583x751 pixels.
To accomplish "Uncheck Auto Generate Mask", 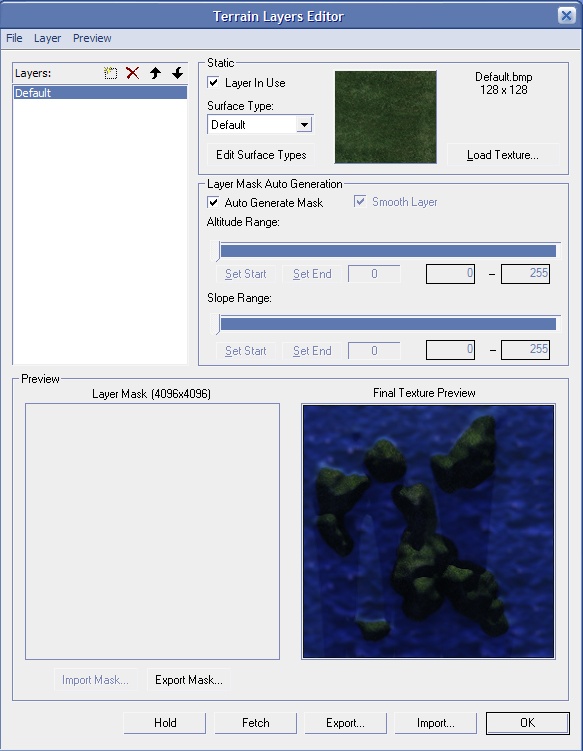I will point(213,202).
